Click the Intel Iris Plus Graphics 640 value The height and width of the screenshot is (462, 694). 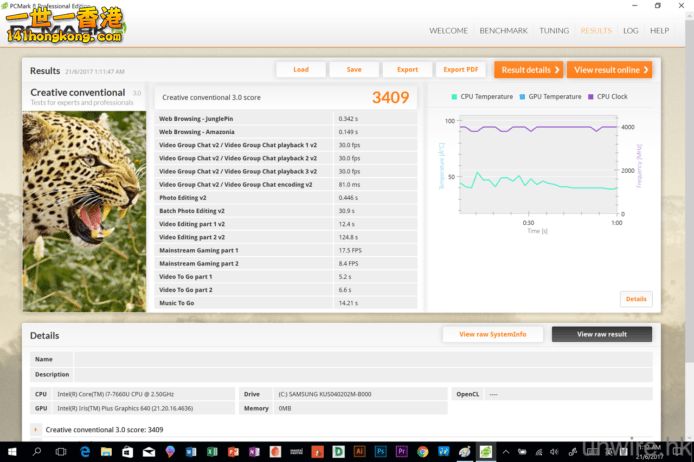(125, 408)
